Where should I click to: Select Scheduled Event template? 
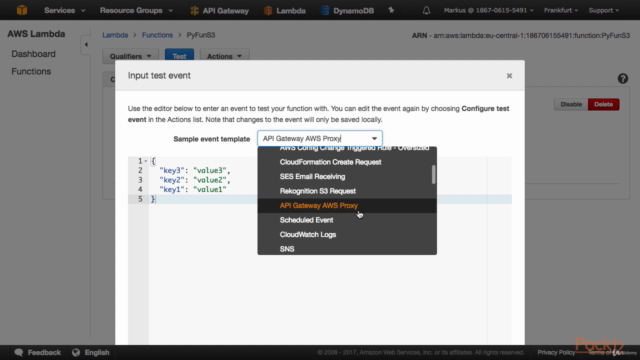click(347, 220)
